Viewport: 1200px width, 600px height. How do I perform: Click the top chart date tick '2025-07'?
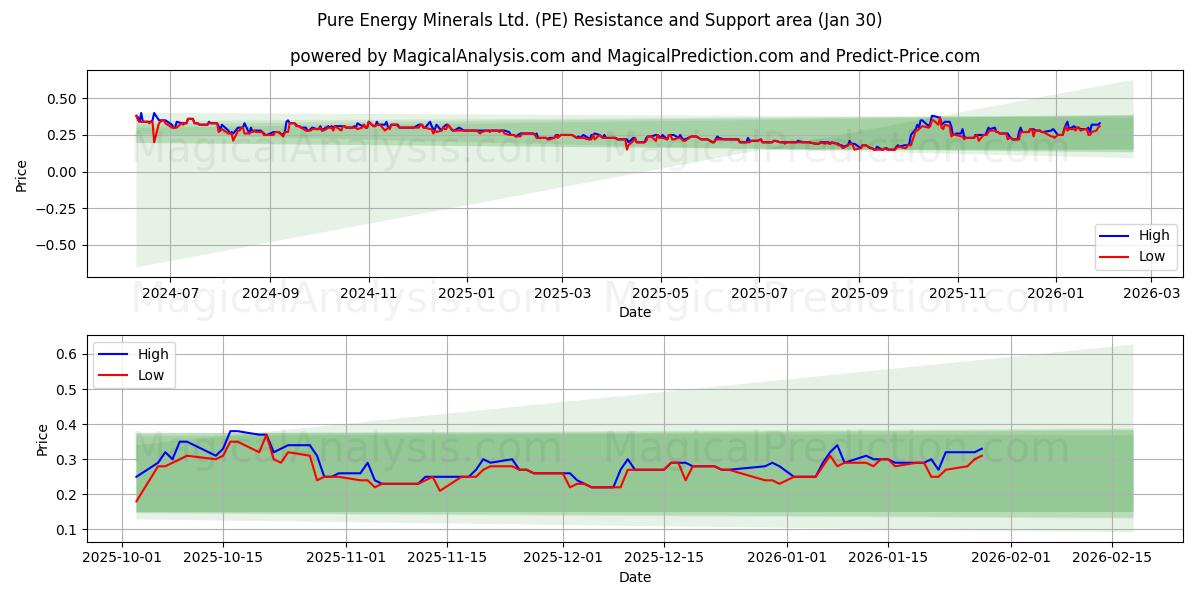pyautogui.click(x=758, y=294)
